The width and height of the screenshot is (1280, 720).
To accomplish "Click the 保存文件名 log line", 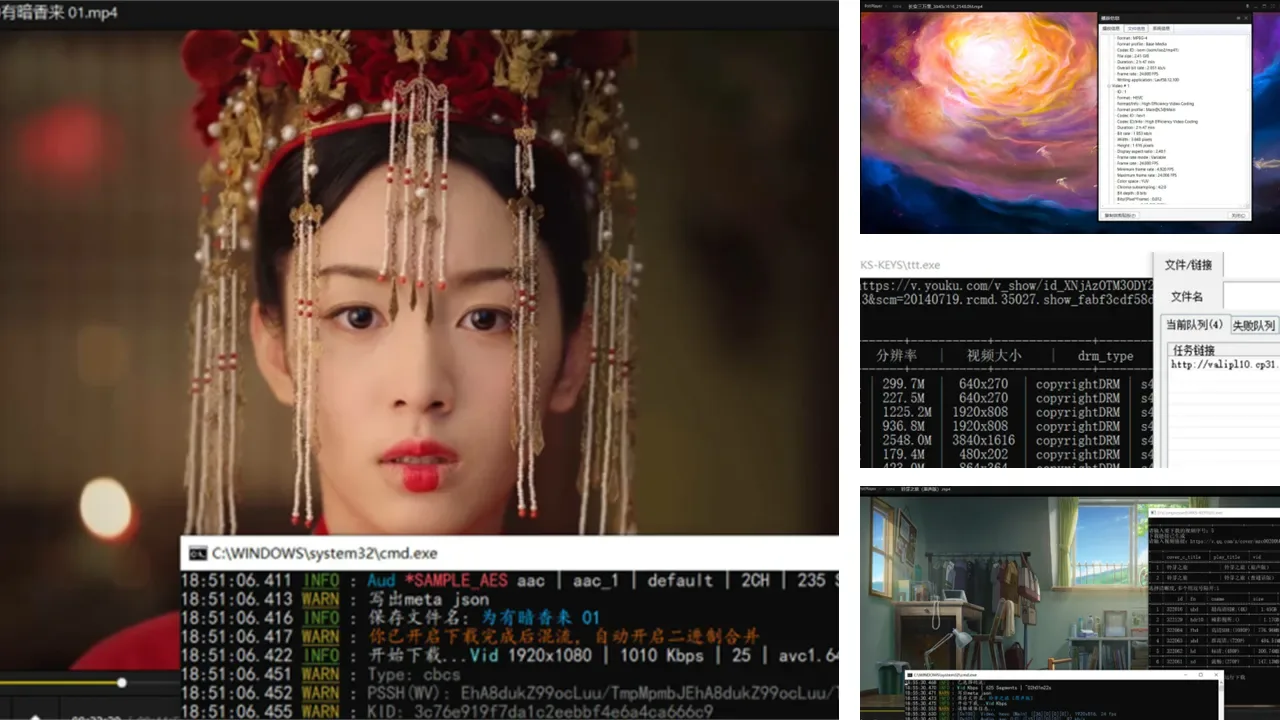I will click(x=484, y=618).
